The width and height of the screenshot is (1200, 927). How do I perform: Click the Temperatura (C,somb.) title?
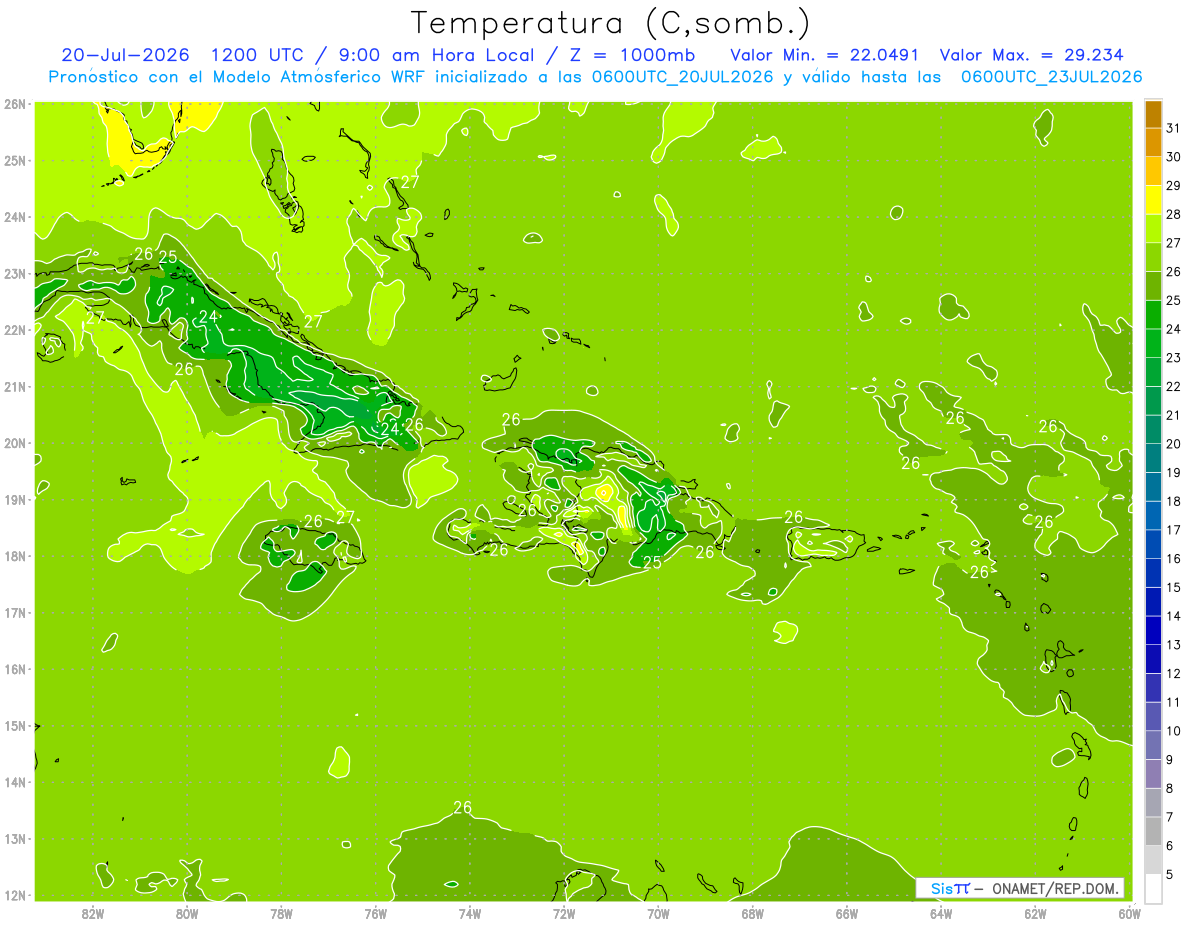610,24
